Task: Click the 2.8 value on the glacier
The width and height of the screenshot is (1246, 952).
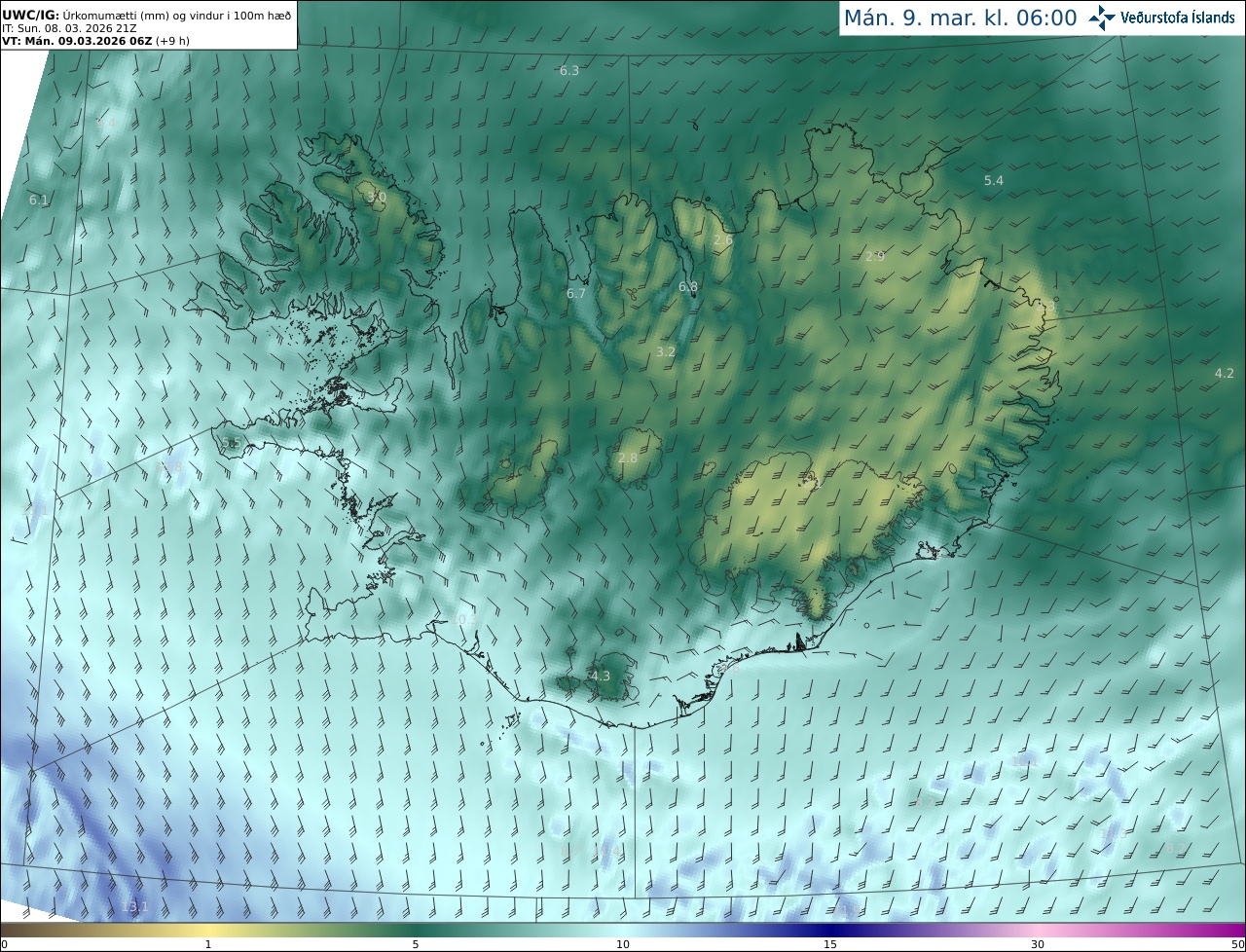Action: click(x=628, y=458)
